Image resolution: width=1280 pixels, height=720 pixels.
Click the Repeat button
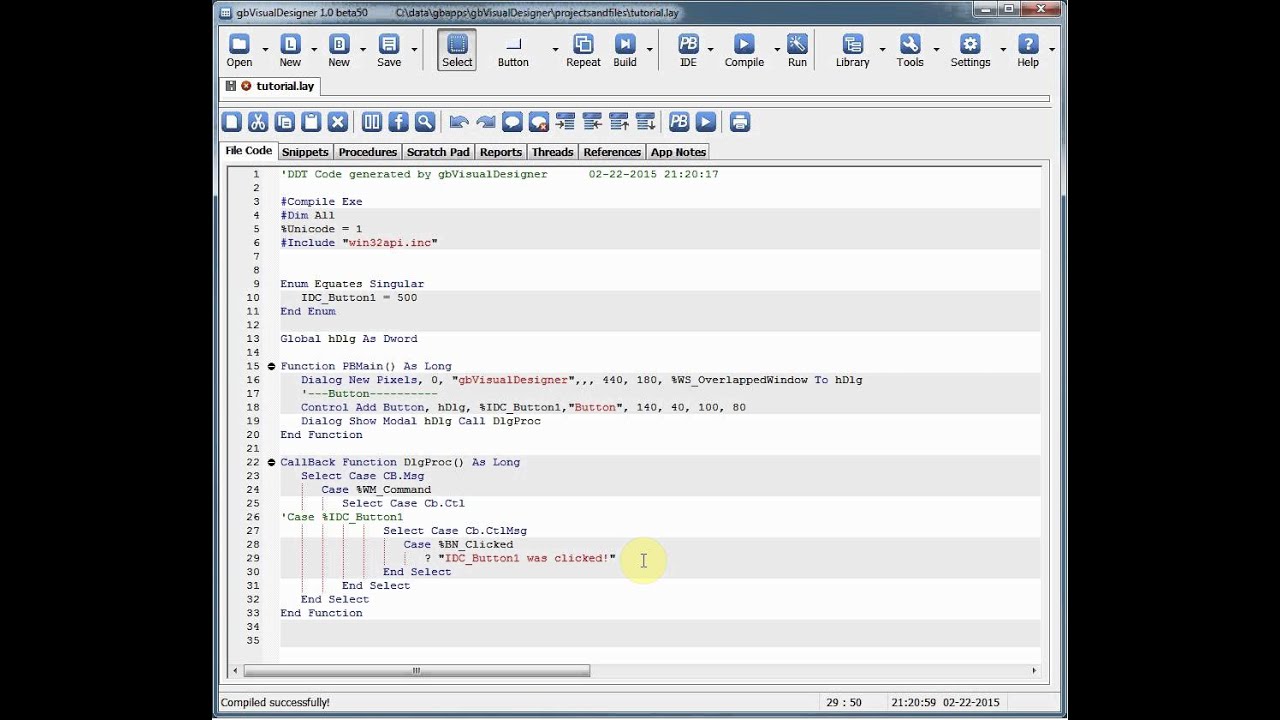[583, 50]
